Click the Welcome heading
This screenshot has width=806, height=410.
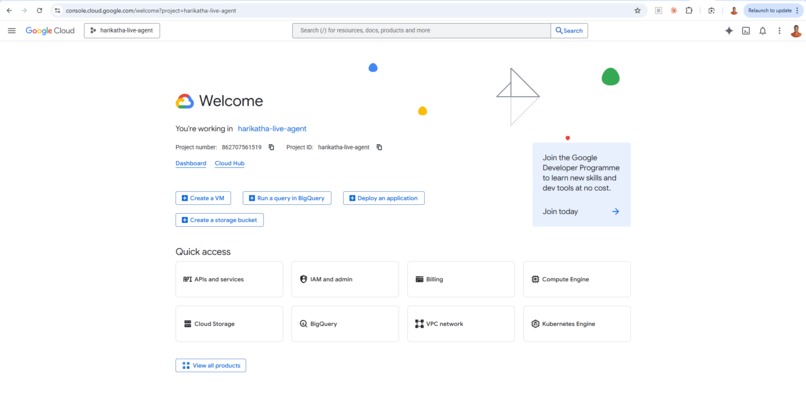(x=231, y=101)
